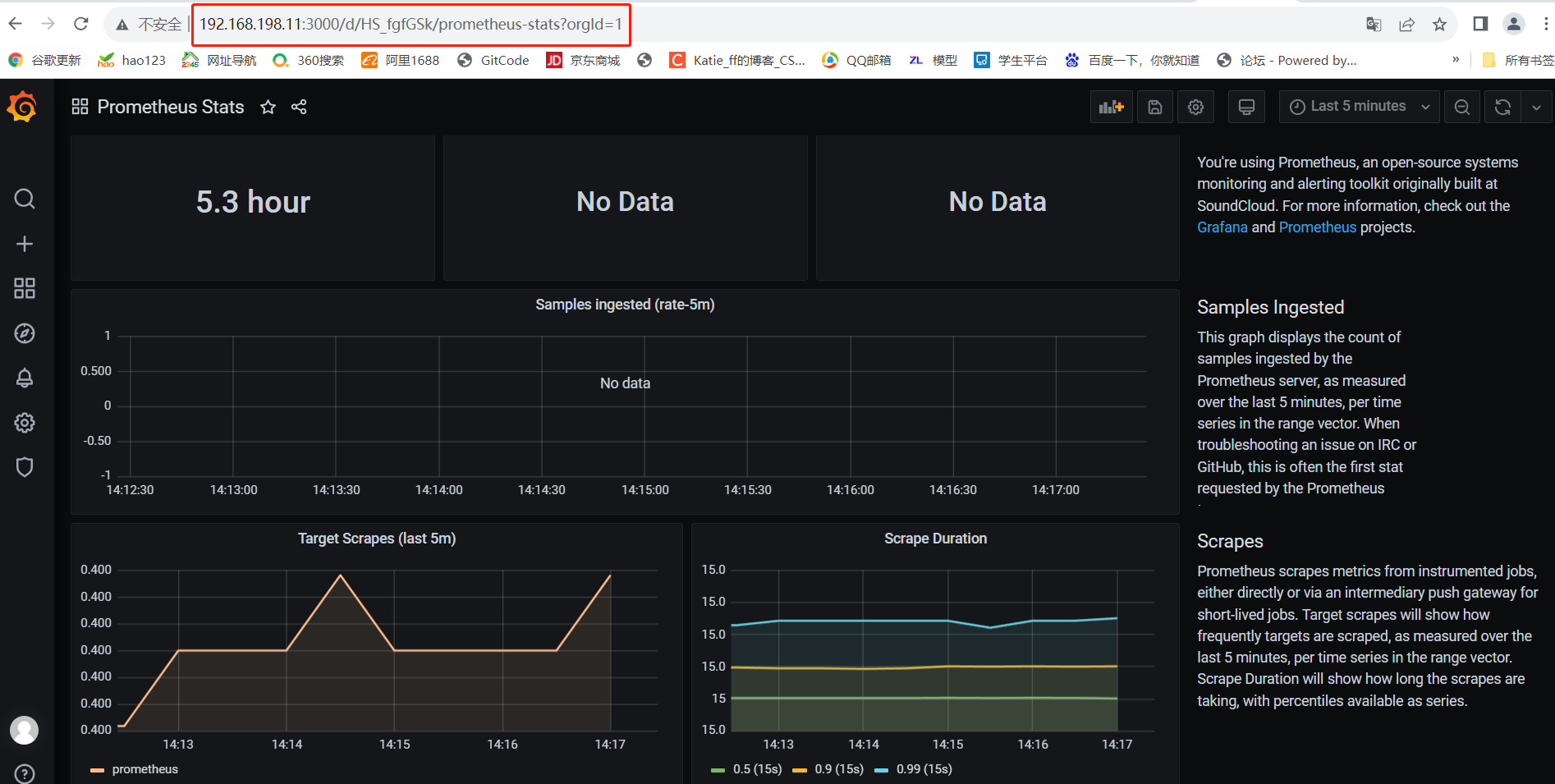Open the Help question mark icon
The height and width of the screenshot is (784, 1555).
[x=25, y=773]
